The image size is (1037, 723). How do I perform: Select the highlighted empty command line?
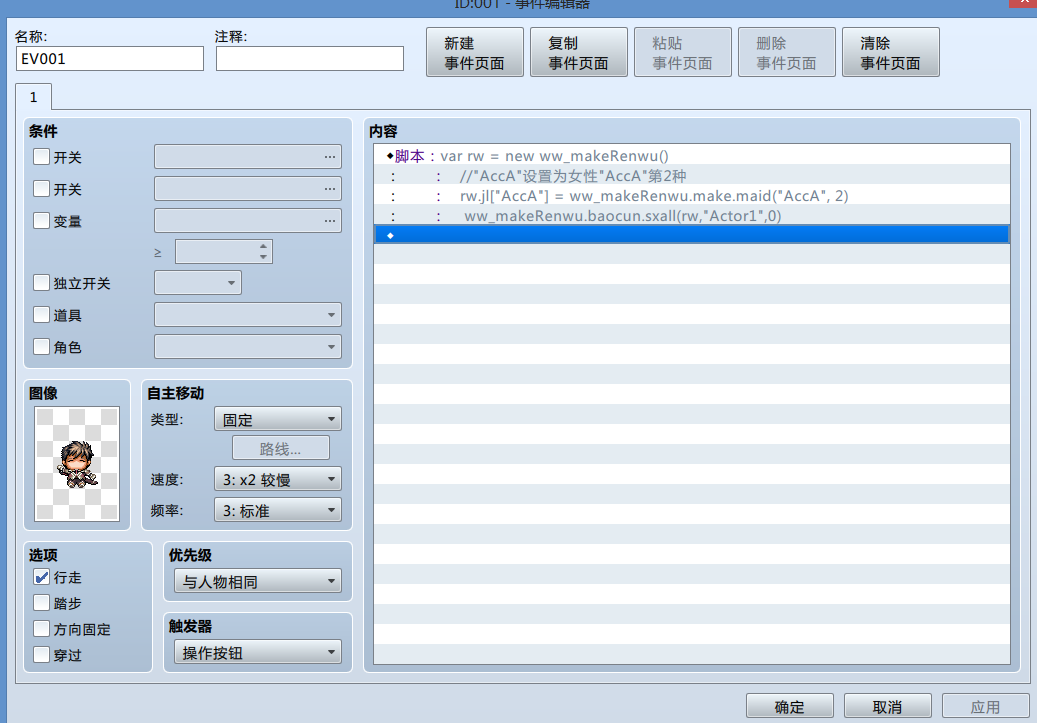pos(692,234)
